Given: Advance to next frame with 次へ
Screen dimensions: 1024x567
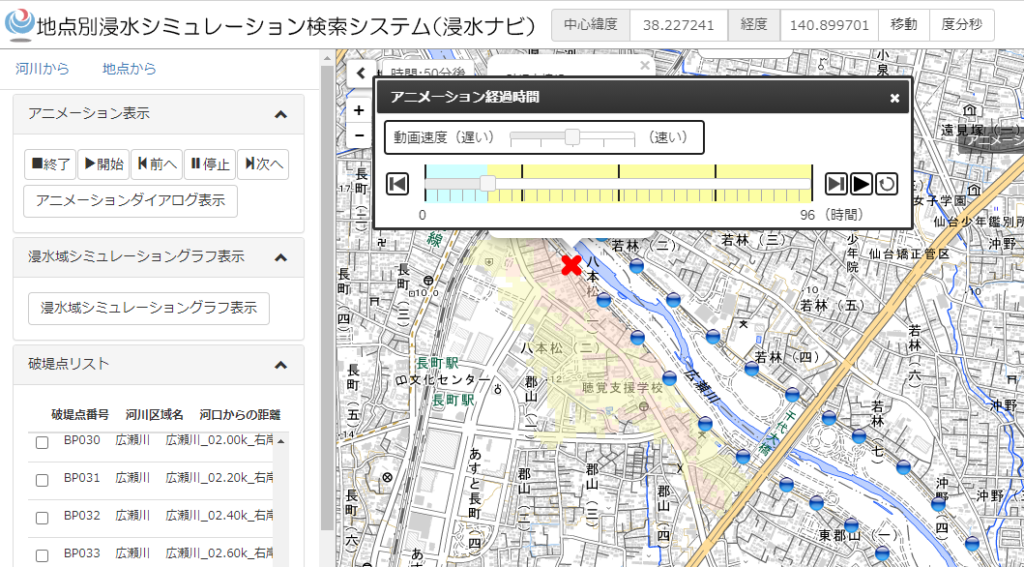Looking at the screenshot, I should pos(263,164).
